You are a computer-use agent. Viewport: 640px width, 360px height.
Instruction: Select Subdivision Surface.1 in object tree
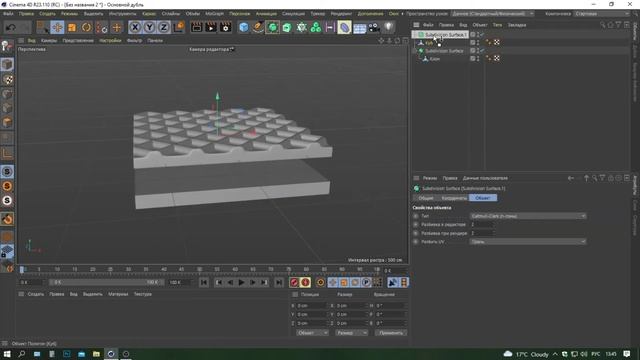click(x=445, y=35)
